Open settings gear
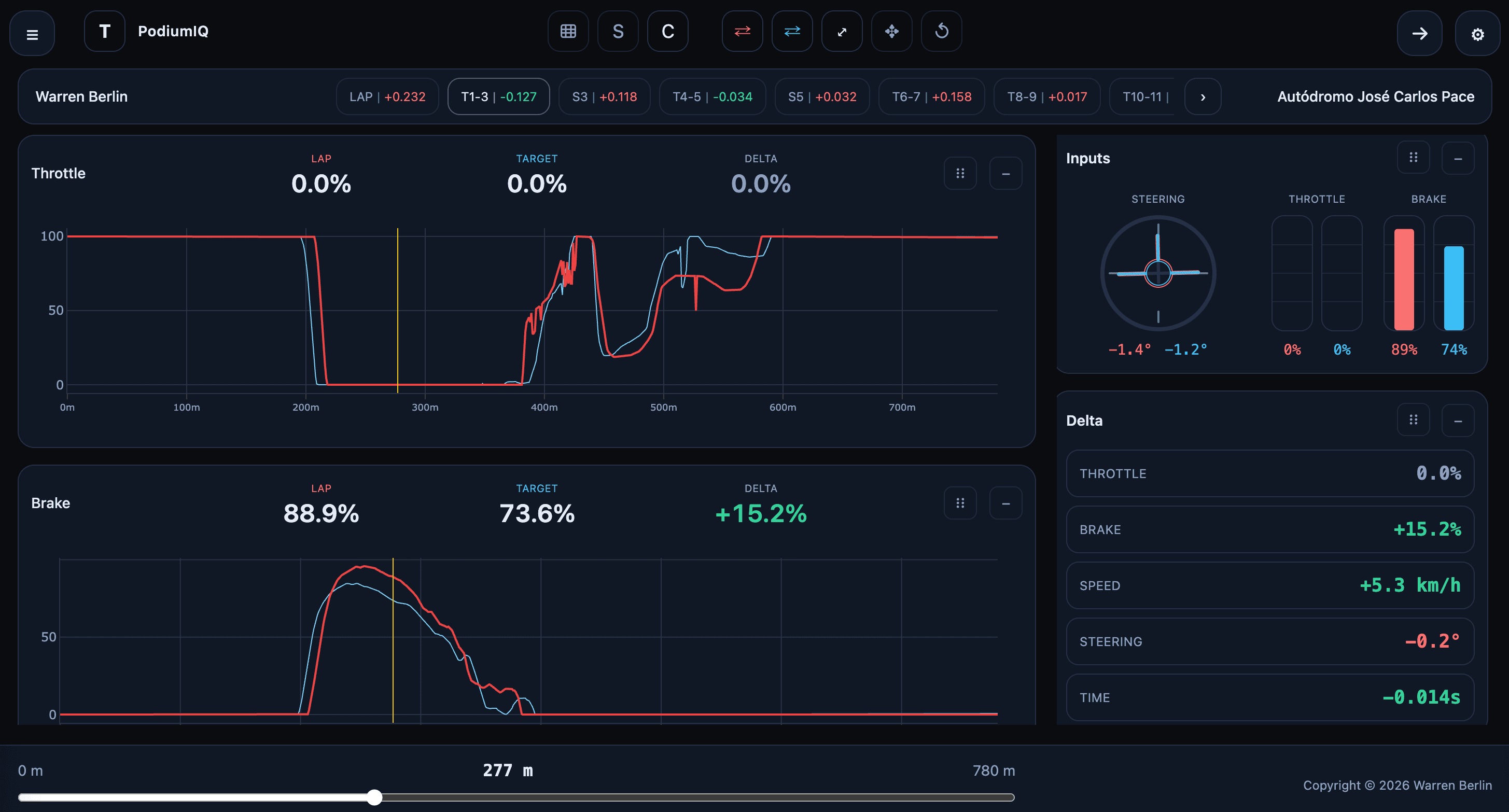1509x812 pixels. tap(1477, 34)
